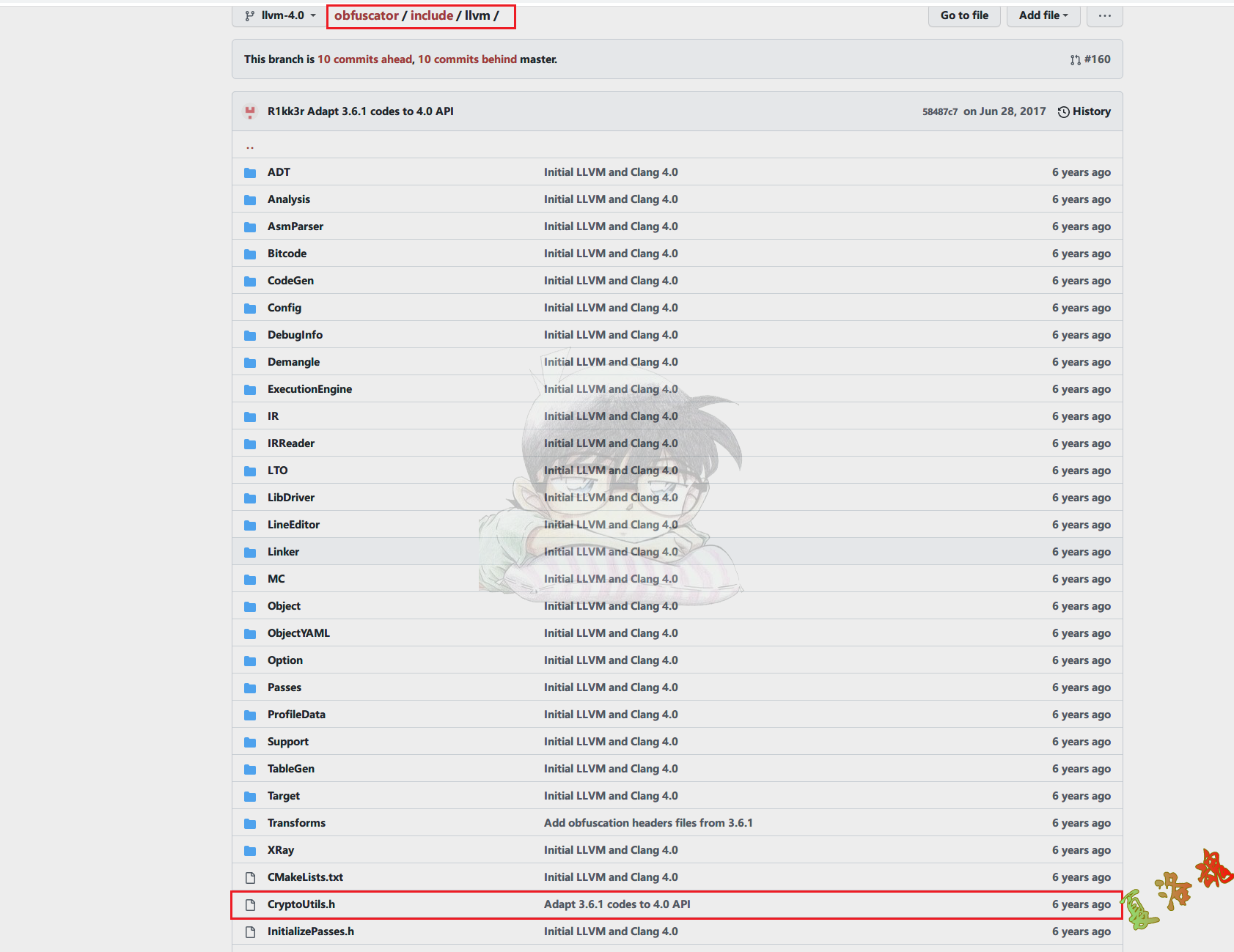The image size is (1234, 952).
Task: Click the IR folder icon
Action: pyautogui.click(x=250, y=416)
